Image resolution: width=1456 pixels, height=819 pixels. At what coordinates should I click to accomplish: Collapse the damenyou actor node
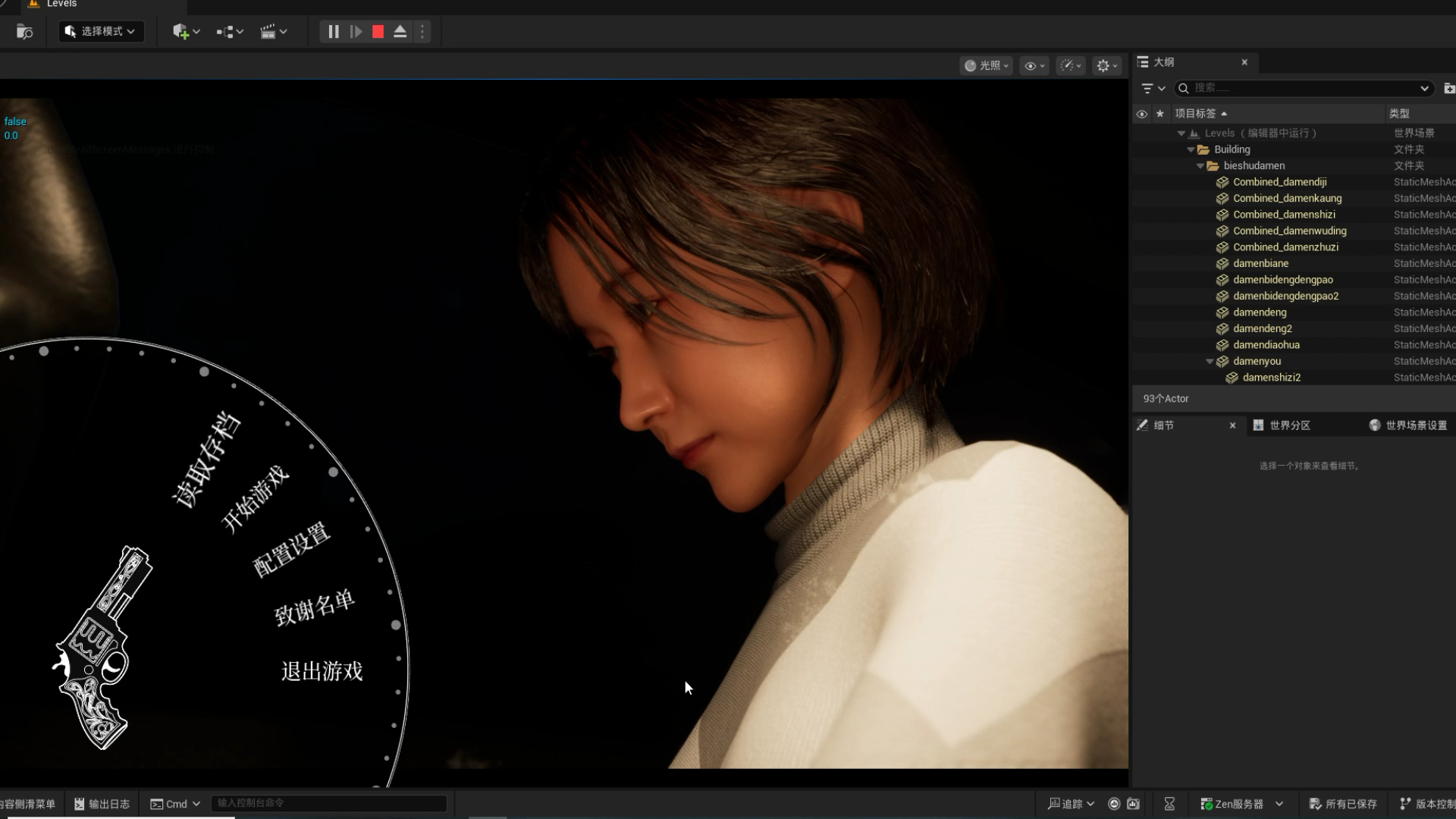pos(1210,362)
